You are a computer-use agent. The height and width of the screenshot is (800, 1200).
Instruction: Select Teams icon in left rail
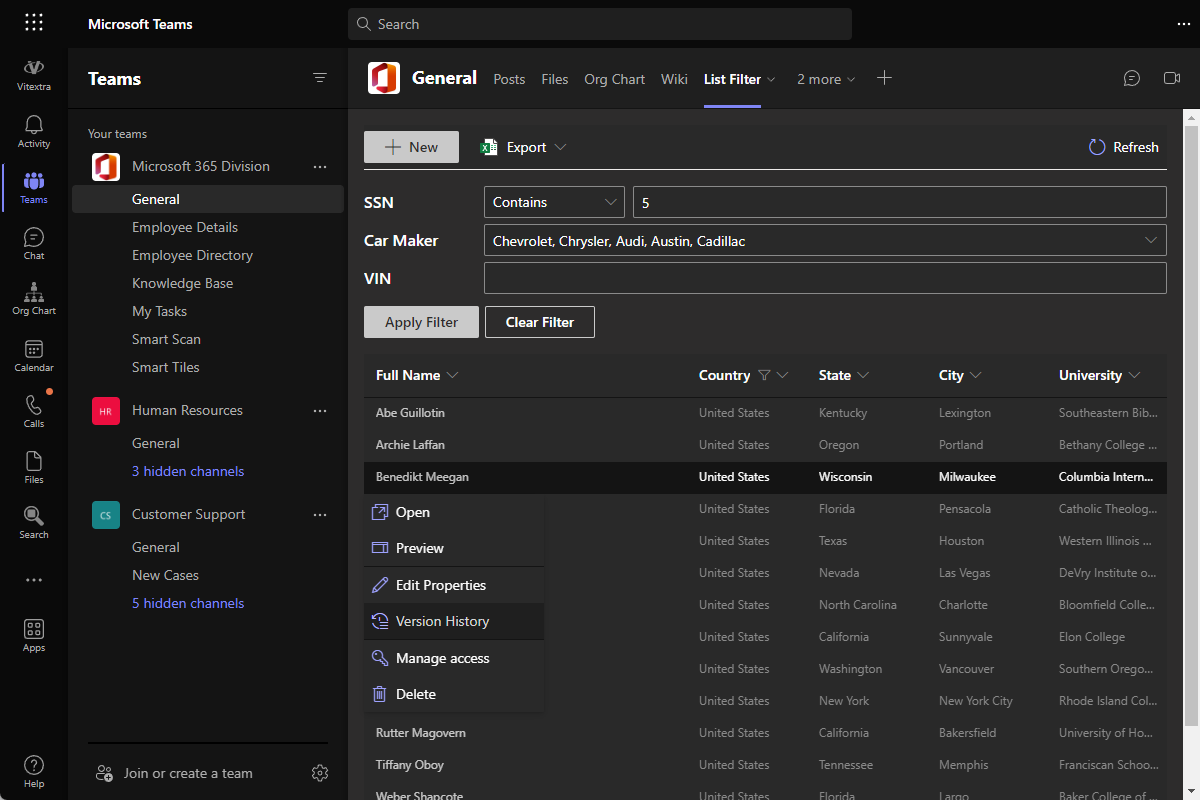click(x=34, y=187)
